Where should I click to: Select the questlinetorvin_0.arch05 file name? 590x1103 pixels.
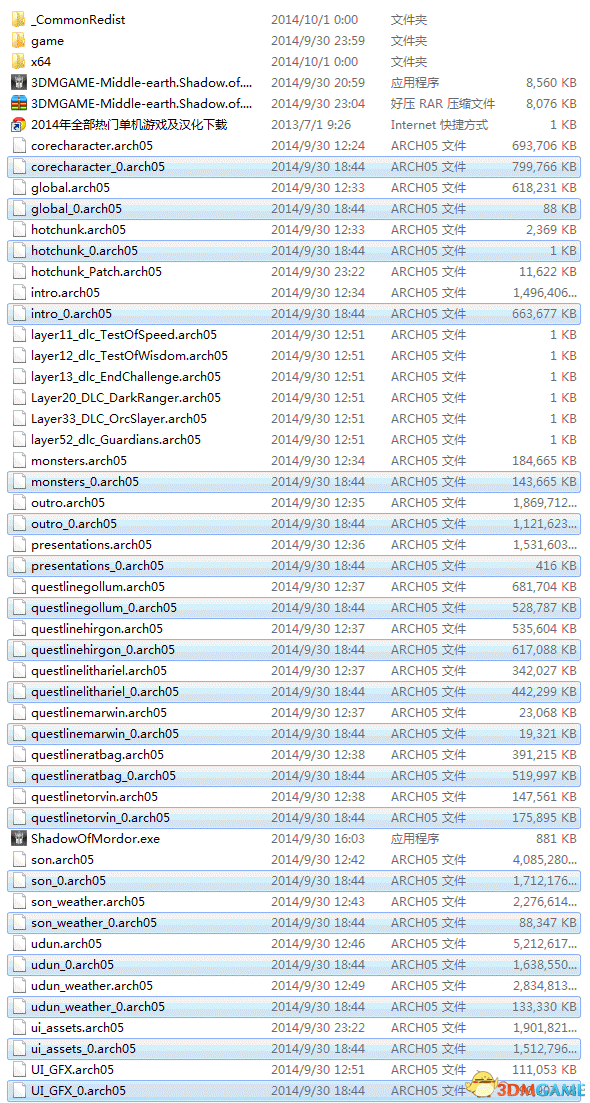101,818
